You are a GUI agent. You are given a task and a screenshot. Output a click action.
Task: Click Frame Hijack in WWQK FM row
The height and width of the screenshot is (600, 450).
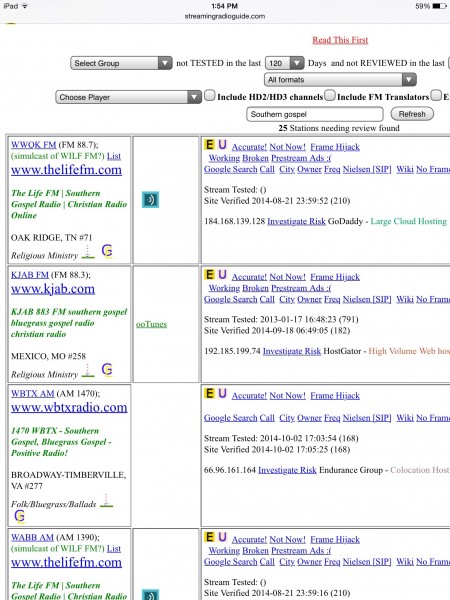(x=335, y=147)
